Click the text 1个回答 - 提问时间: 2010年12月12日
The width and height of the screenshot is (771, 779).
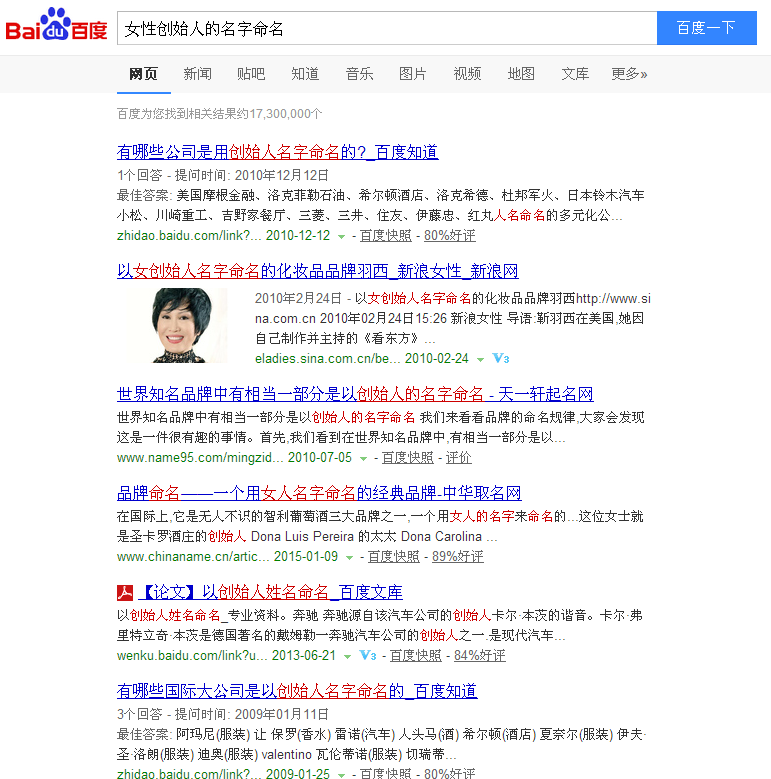[x=223, y=175]
